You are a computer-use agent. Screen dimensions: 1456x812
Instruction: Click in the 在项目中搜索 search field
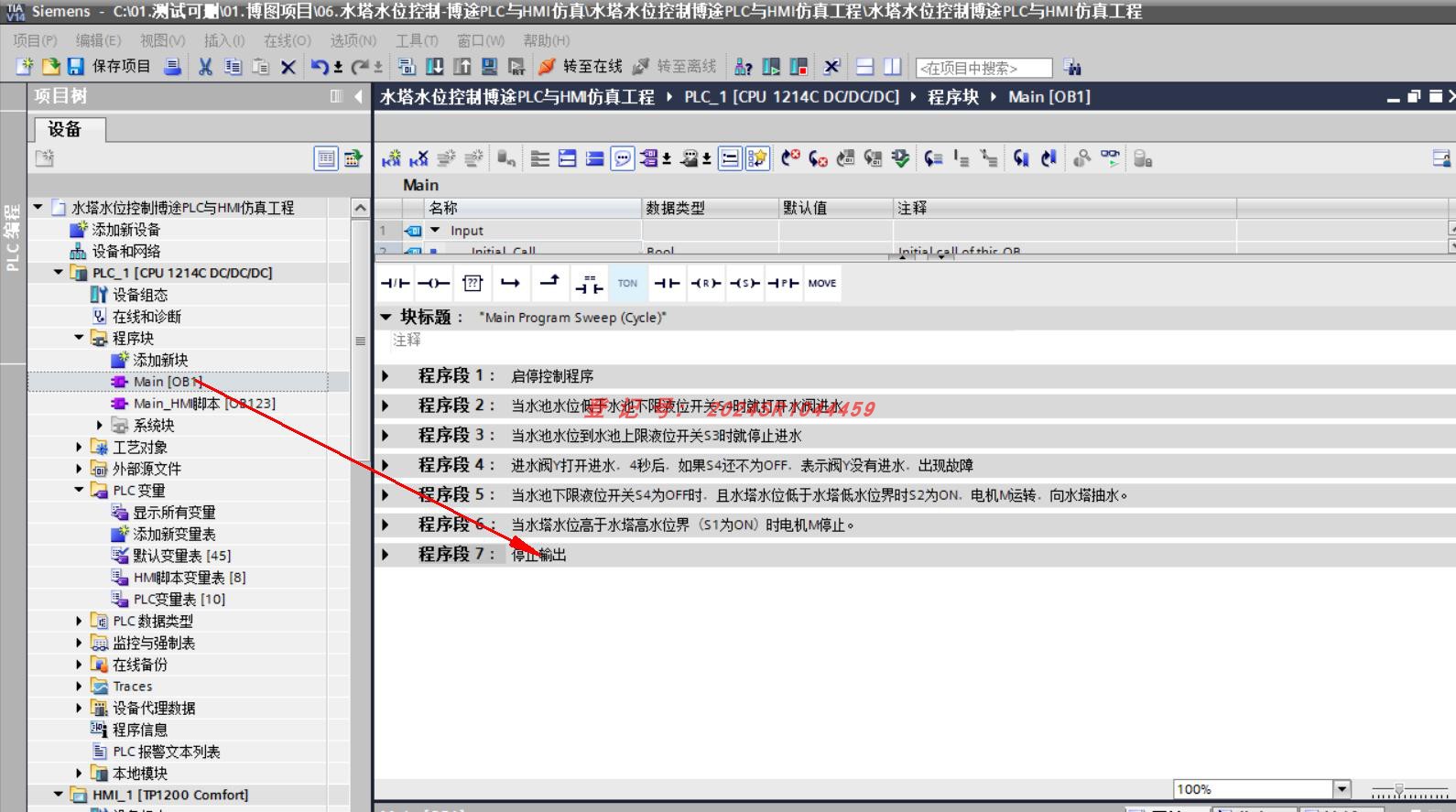click(x=983, y=68)
